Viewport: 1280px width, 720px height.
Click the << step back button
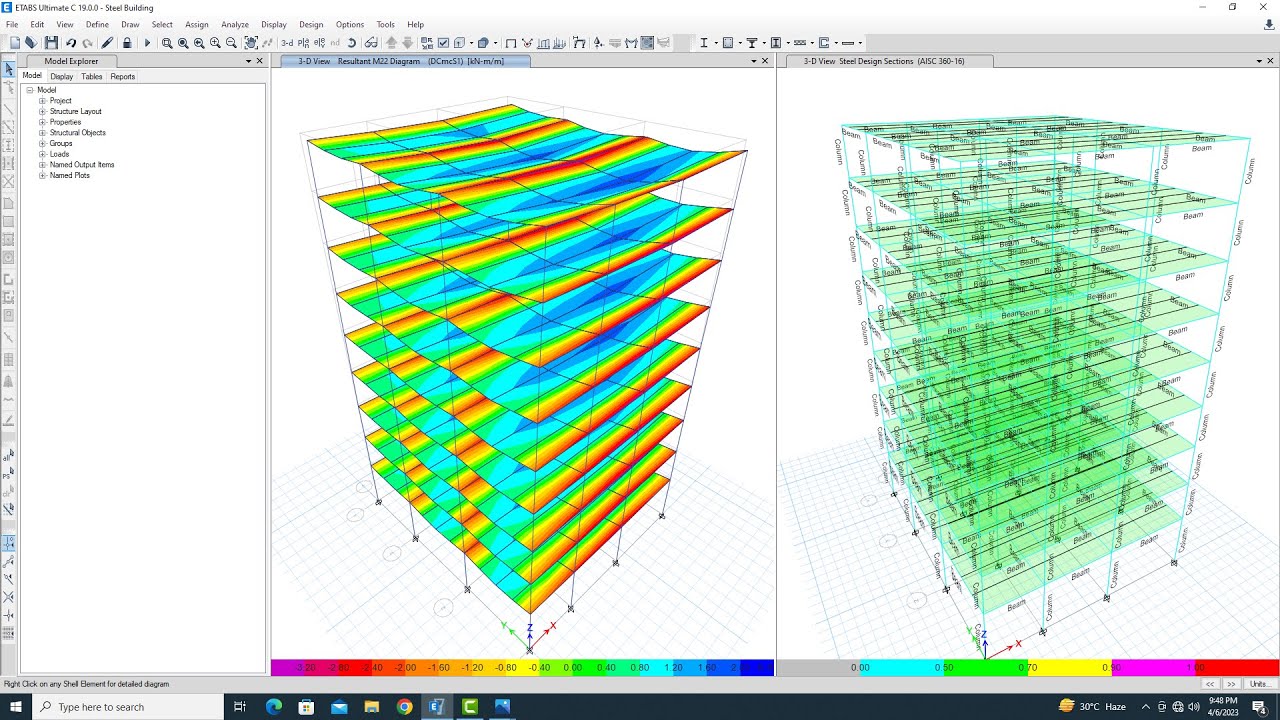coord(1210,684)
